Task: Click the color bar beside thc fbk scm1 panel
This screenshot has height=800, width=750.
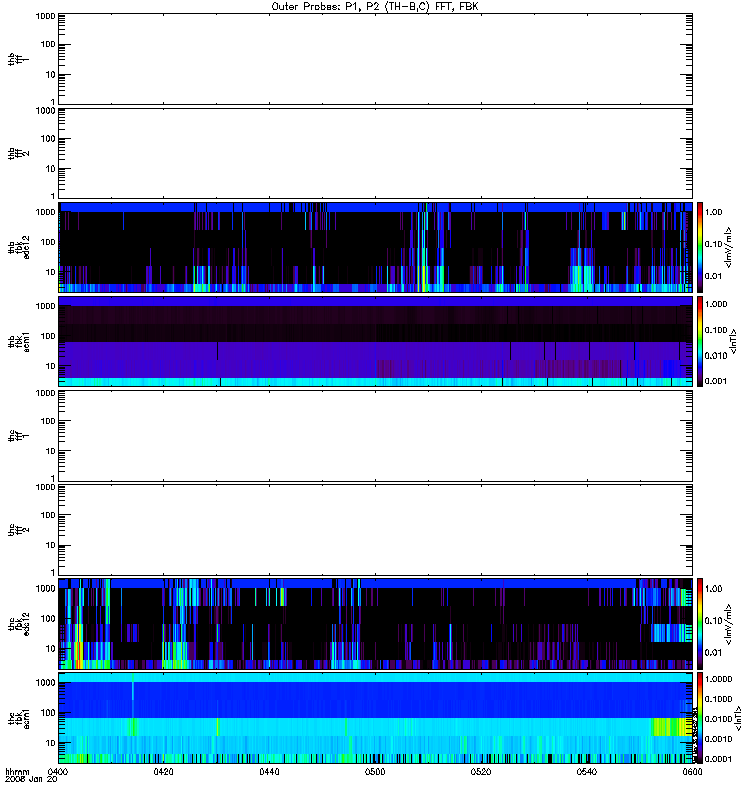Action: (700, 718)
